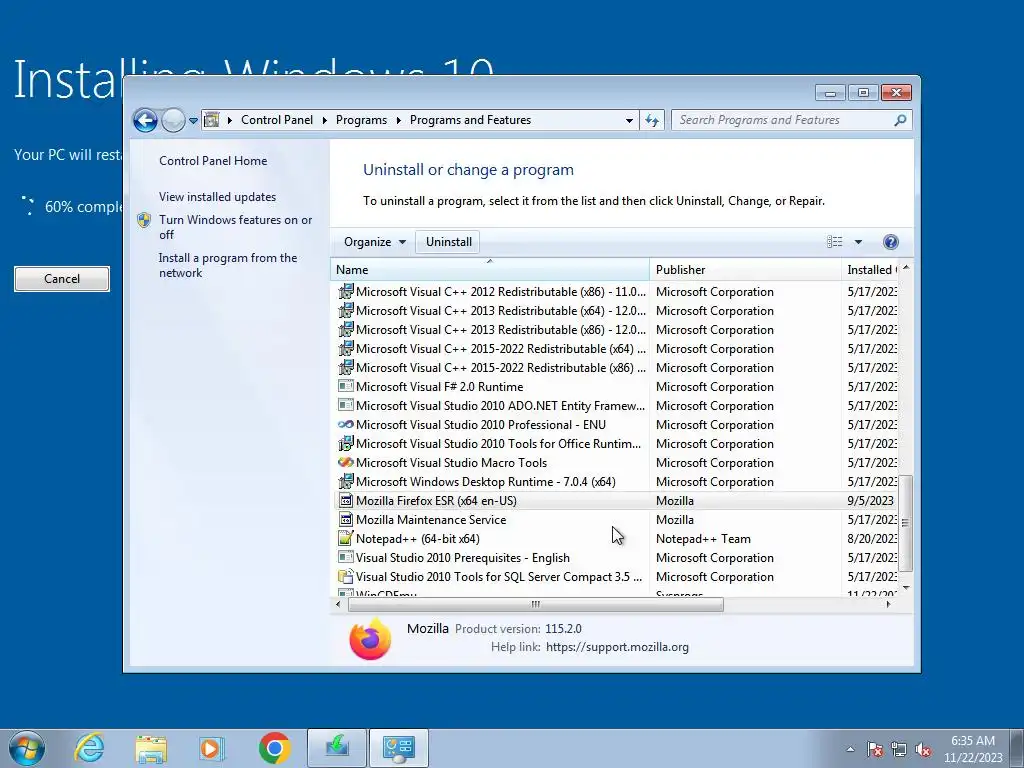Click the 9/5/2023 install date cell
This screenshot has height=768, width=1024.
[x=871, y=501]
